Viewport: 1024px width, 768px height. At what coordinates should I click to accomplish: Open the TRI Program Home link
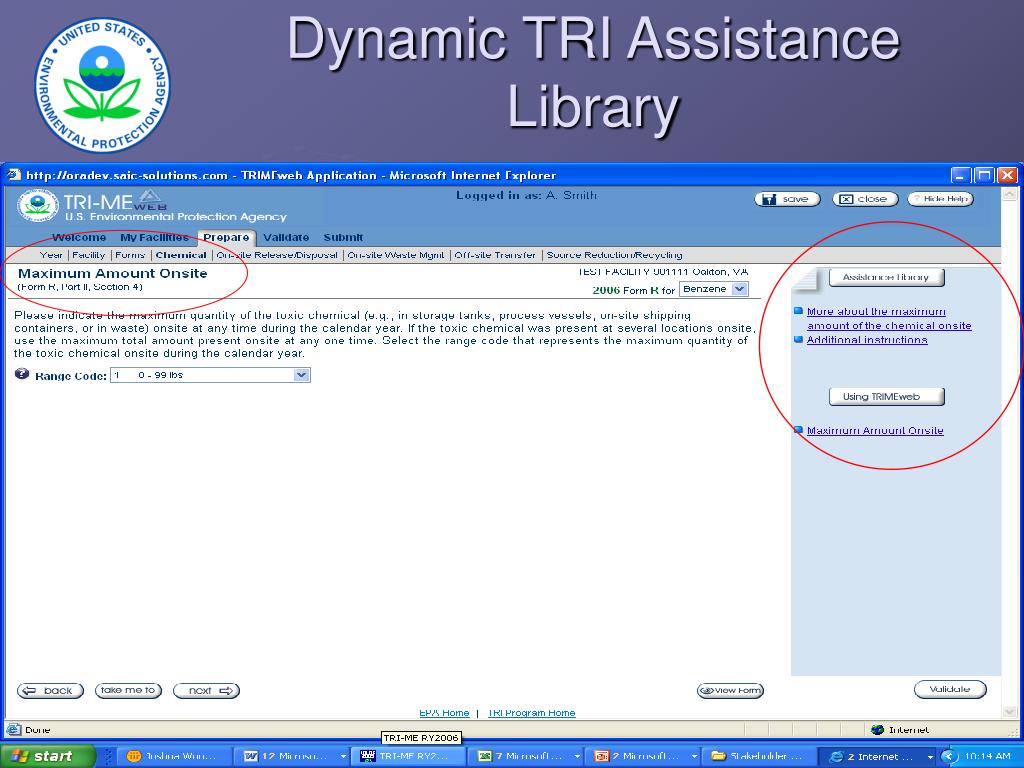(532, 712)
